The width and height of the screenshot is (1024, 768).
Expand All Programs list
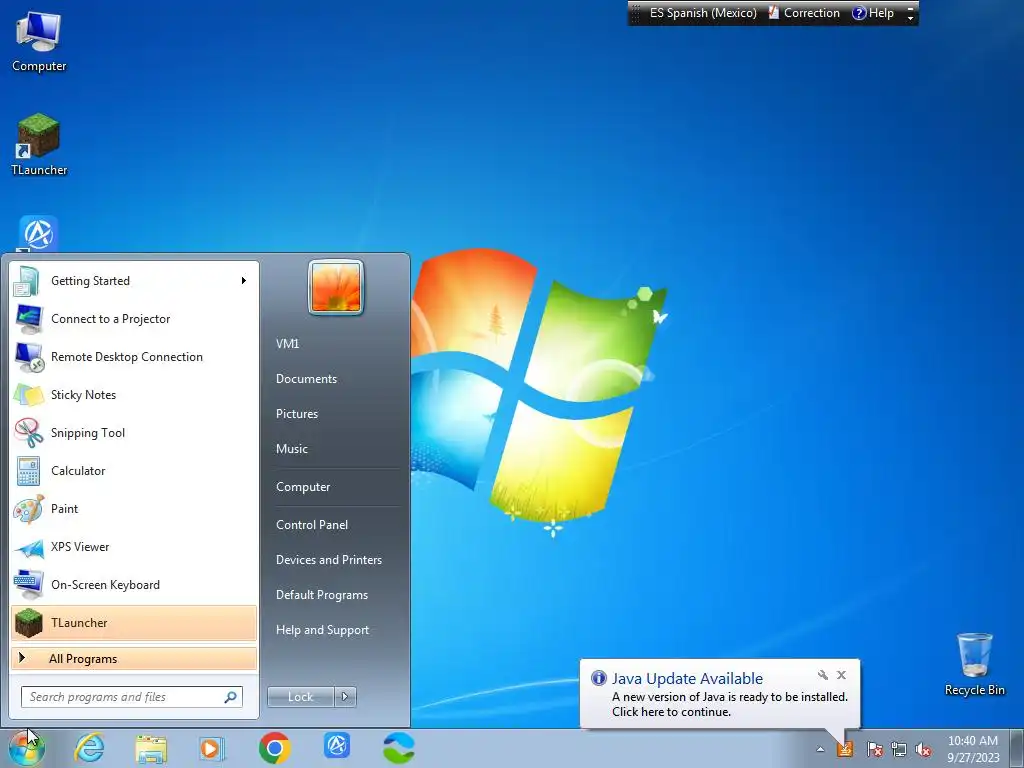(134, 658)
